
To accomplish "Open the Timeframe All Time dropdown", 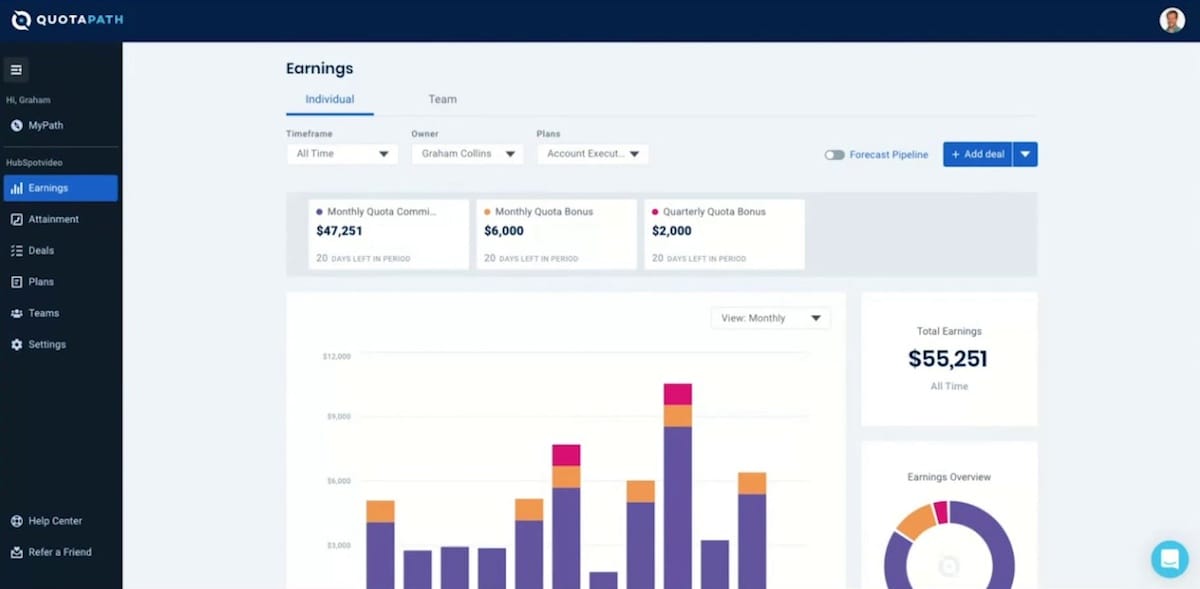I will pyautogui.click(x=342, y=154).
